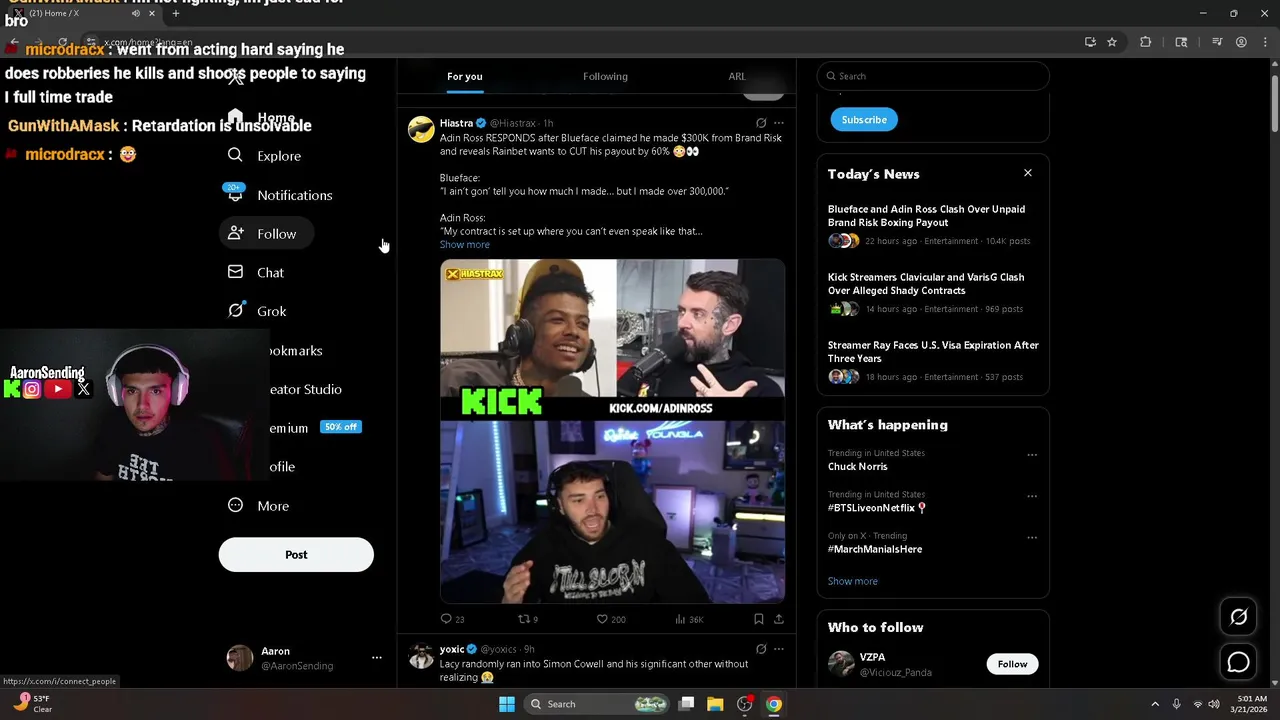
Task: Open account menu dots beside Aaron
Action: pos(377,658)
